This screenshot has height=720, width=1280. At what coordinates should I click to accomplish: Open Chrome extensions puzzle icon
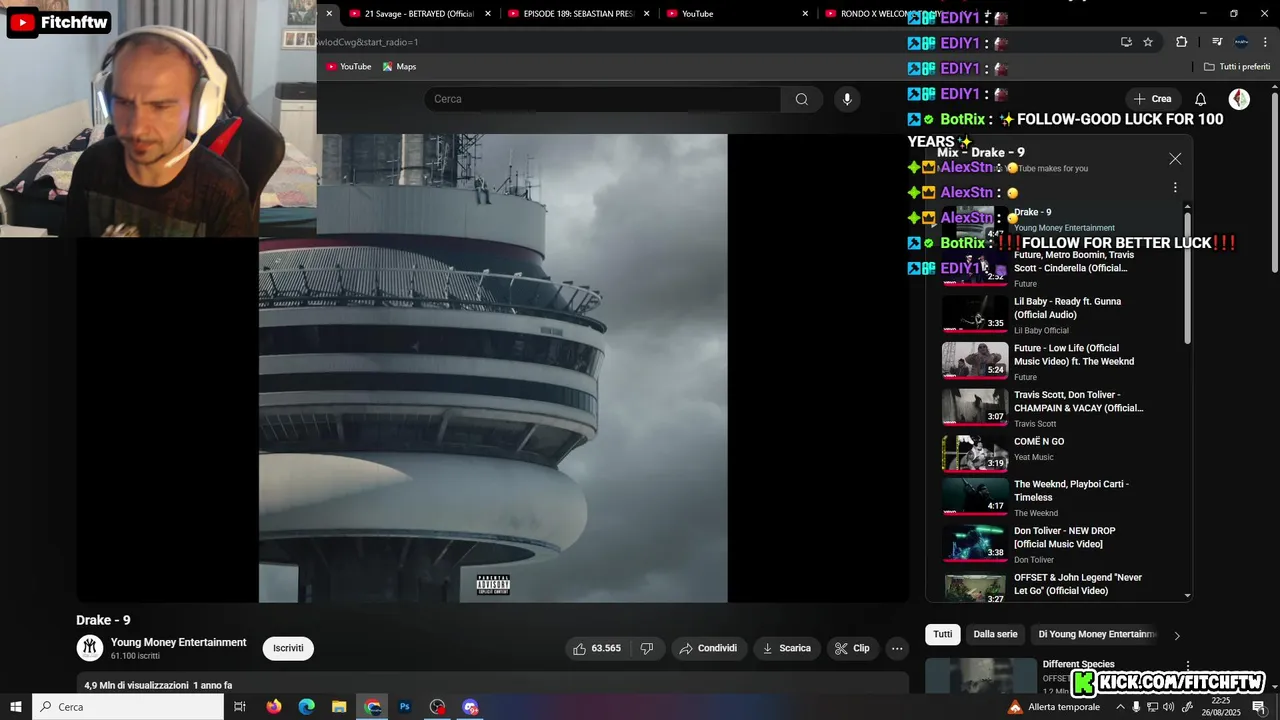pyautogui.click(x=1181, y=42)
